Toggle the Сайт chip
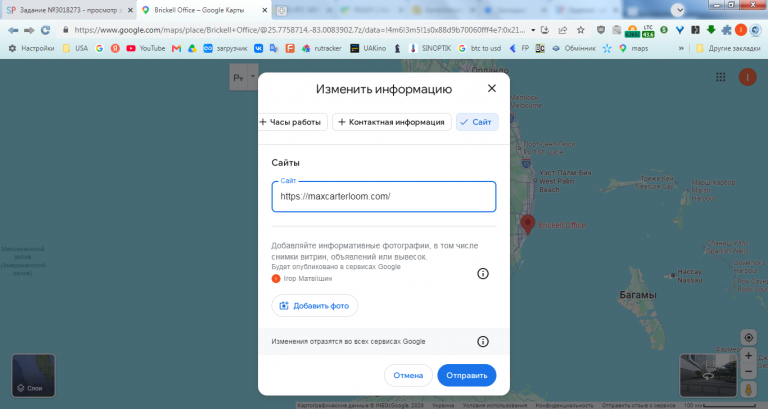Image resolution: width=768 pixels, height=409 pixels. (477, 122)
